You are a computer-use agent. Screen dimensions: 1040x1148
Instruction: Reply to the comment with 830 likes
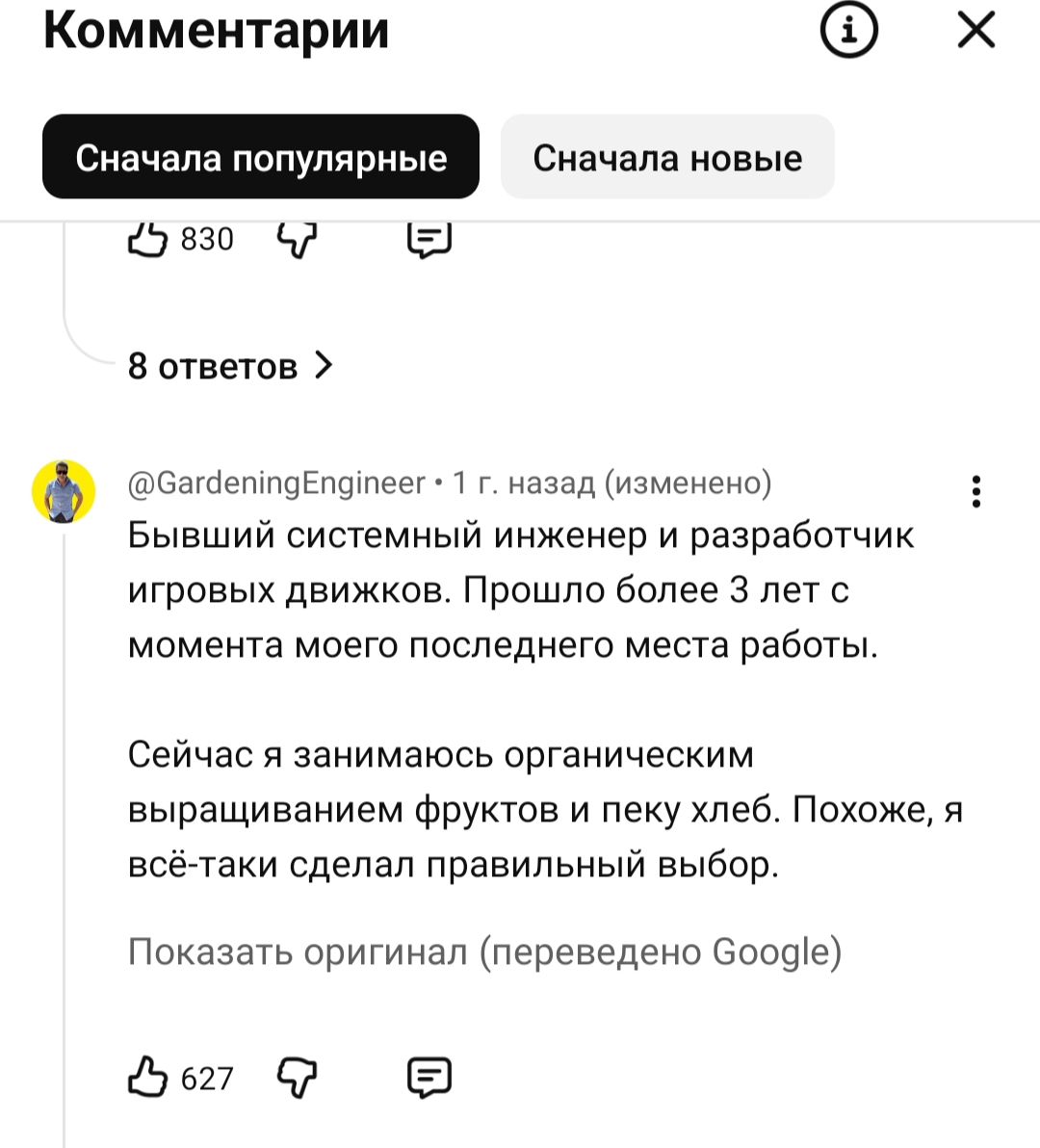point(429,240)
